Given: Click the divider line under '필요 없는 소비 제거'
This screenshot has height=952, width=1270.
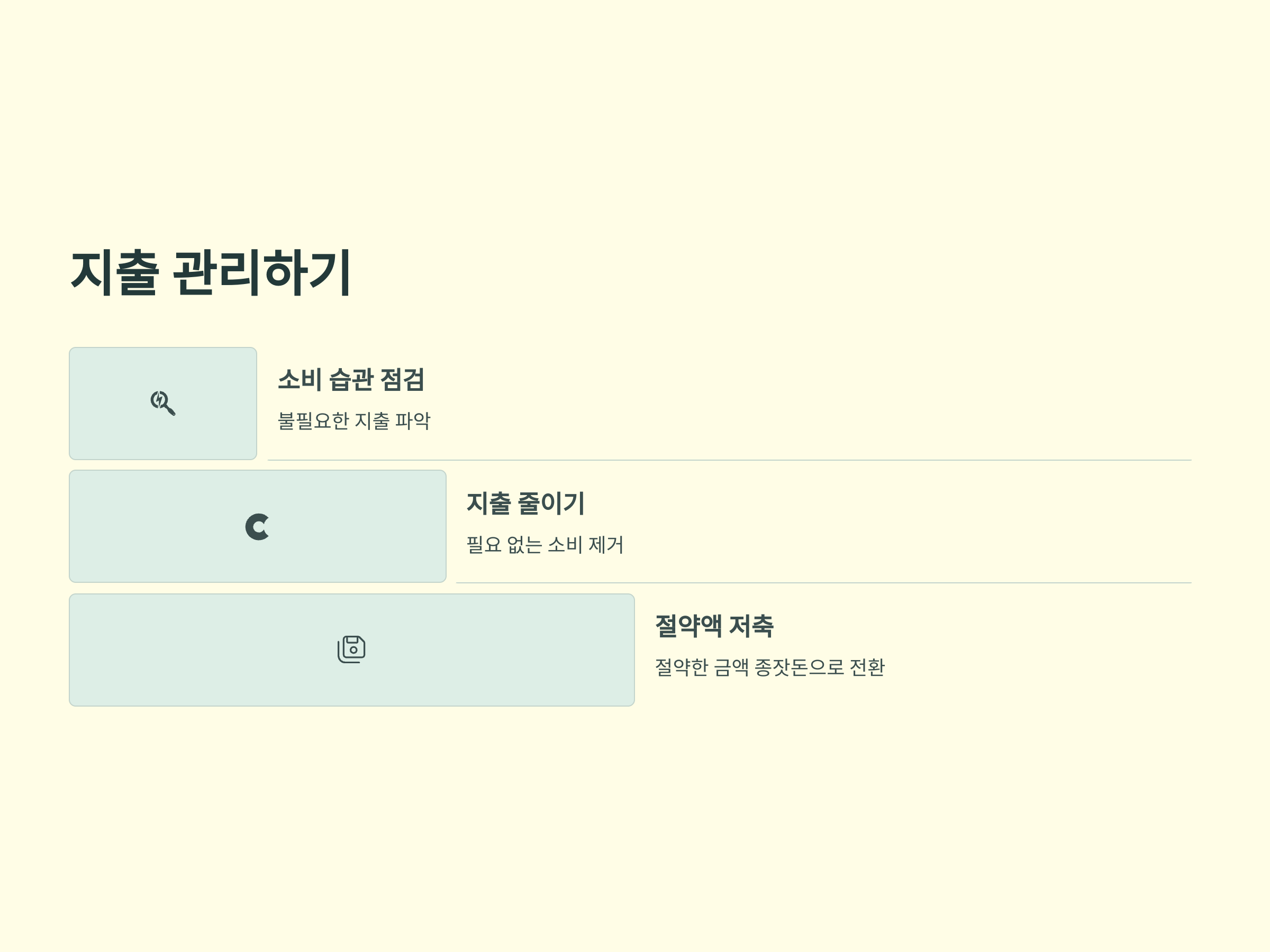Looking at the screenshot, I should (x=824, y=583).
